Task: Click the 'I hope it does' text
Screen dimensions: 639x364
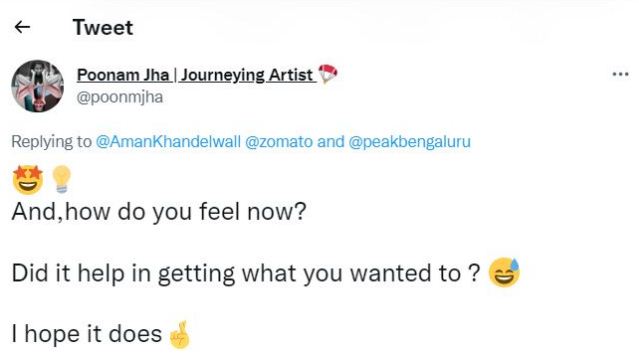Action: click(x=87, y=334)
